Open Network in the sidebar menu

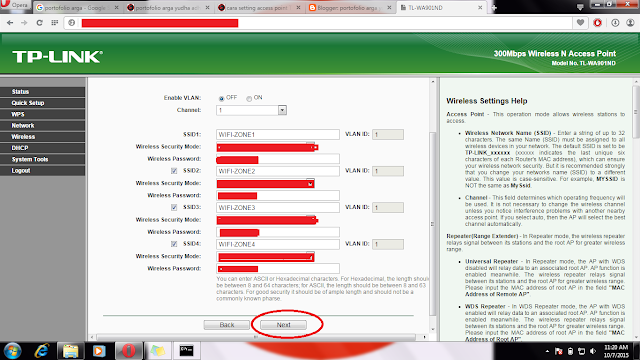[42, 125]
